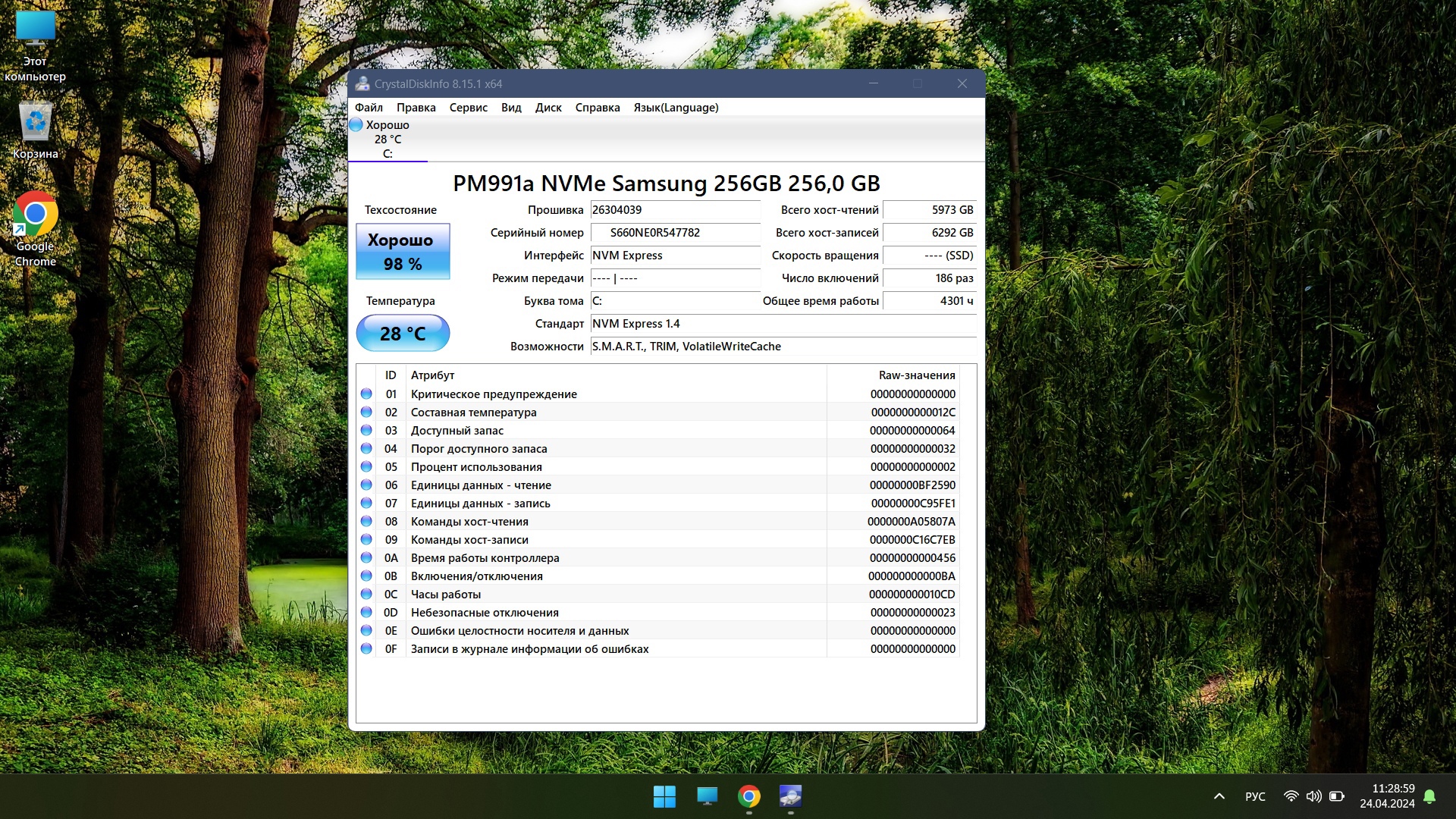Expand the hidden tray icons chevron
This screenshot has width=1456, height=819.
pyautogui.click(x=1219, y=796)
